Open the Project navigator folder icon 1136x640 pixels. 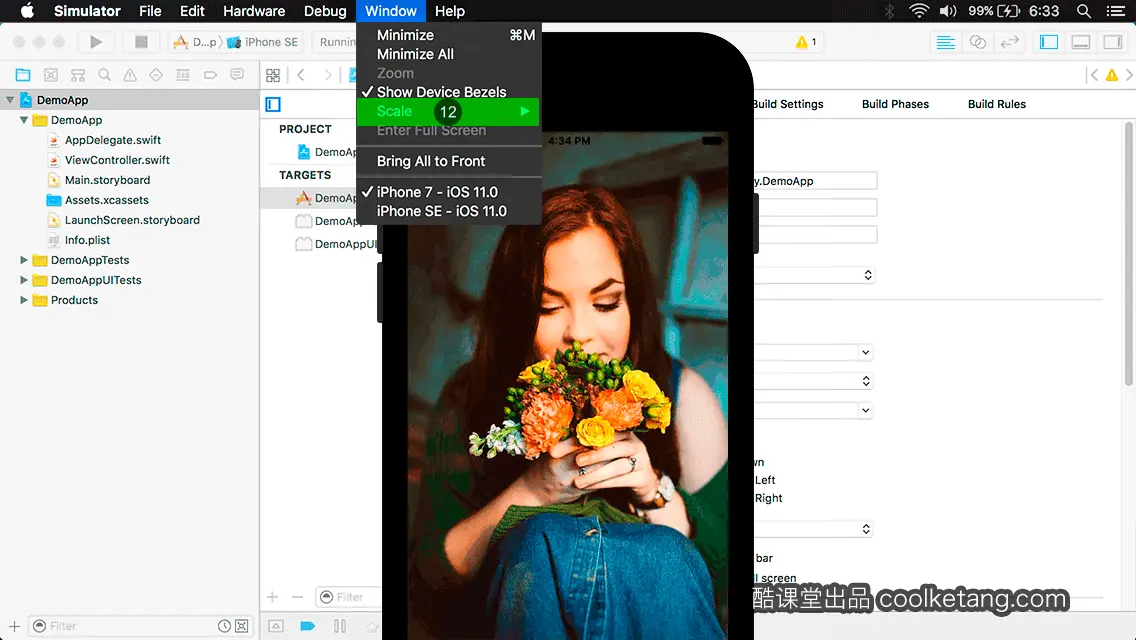(23, 75)
